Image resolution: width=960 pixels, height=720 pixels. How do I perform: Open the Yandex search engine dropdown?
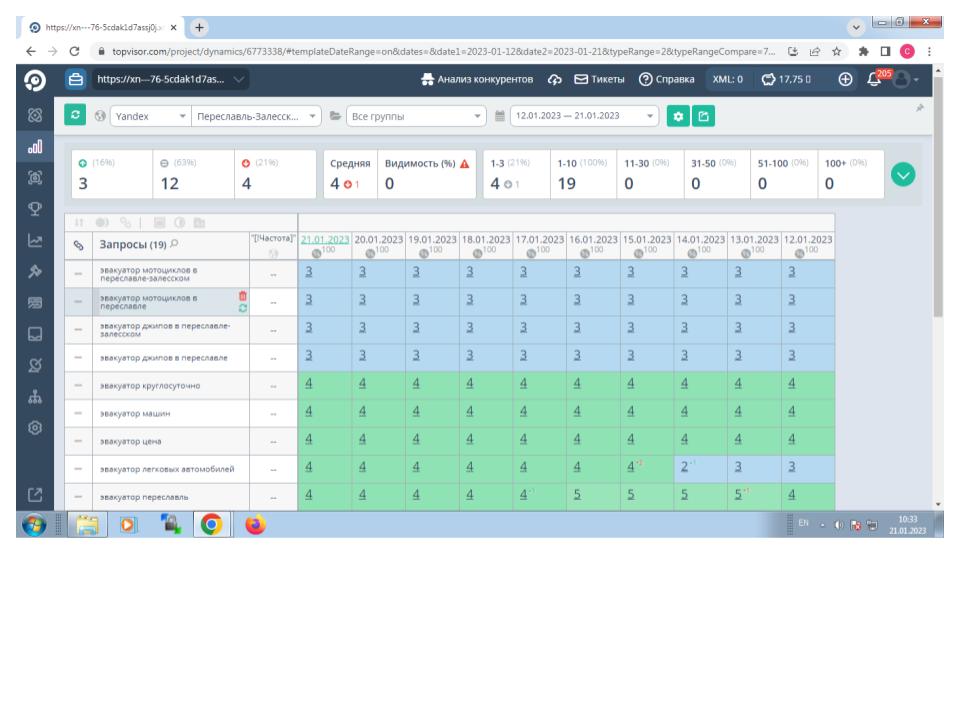149,116
